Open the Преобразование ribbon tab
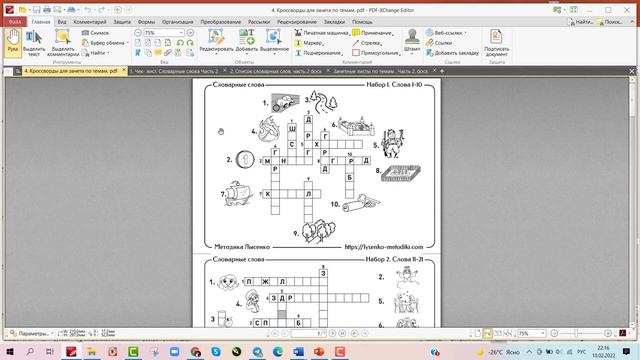Screen dimensions: 640x360 click(x=220, y=22)
